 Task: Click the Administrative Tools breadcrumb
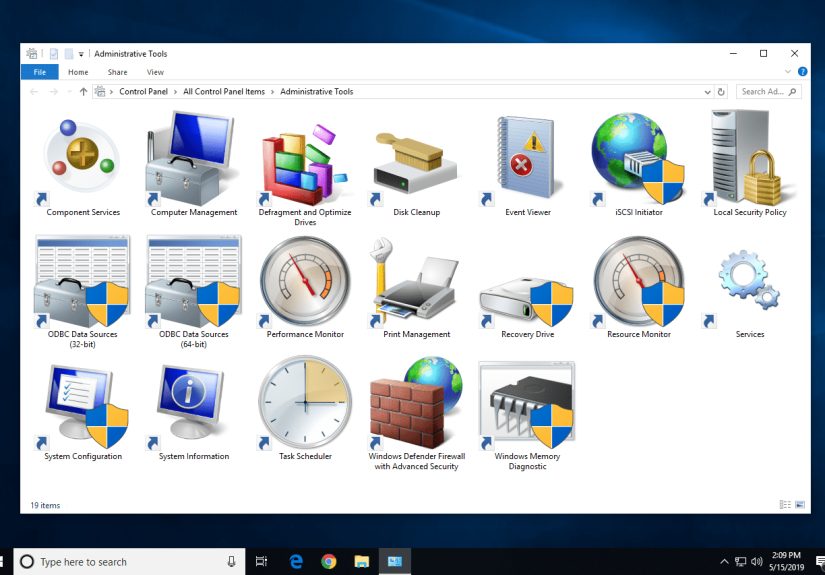316,92
